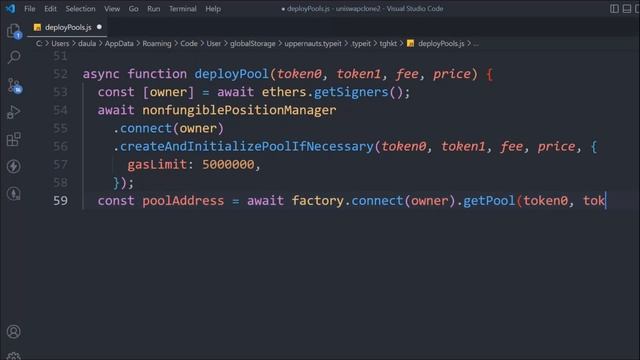Open the Manage gear icon
640x360 pixels.
(x=13, y=356)
